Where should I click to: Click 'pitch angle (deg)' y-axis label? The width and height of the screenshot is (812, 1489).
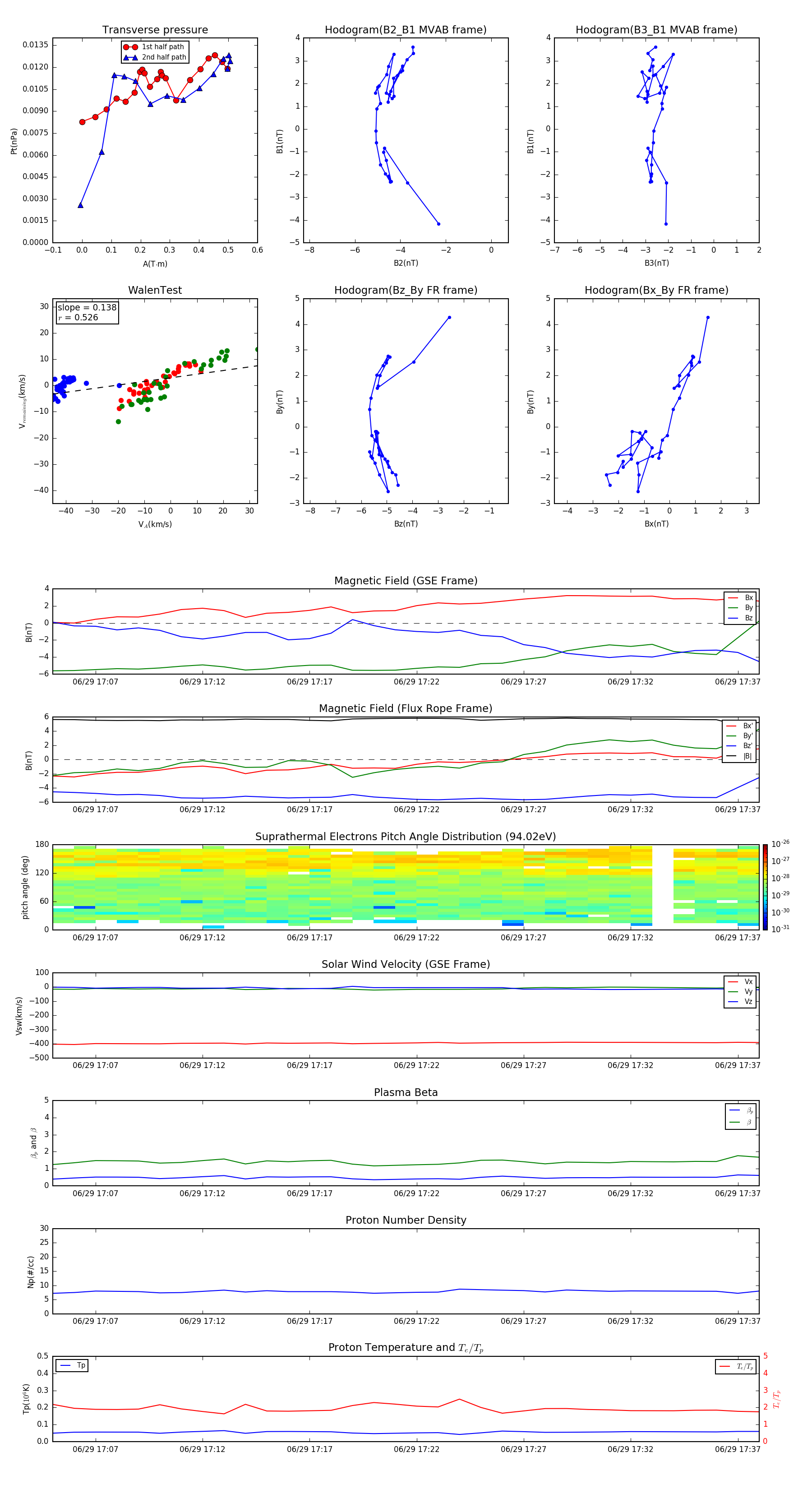pos(25,887)
